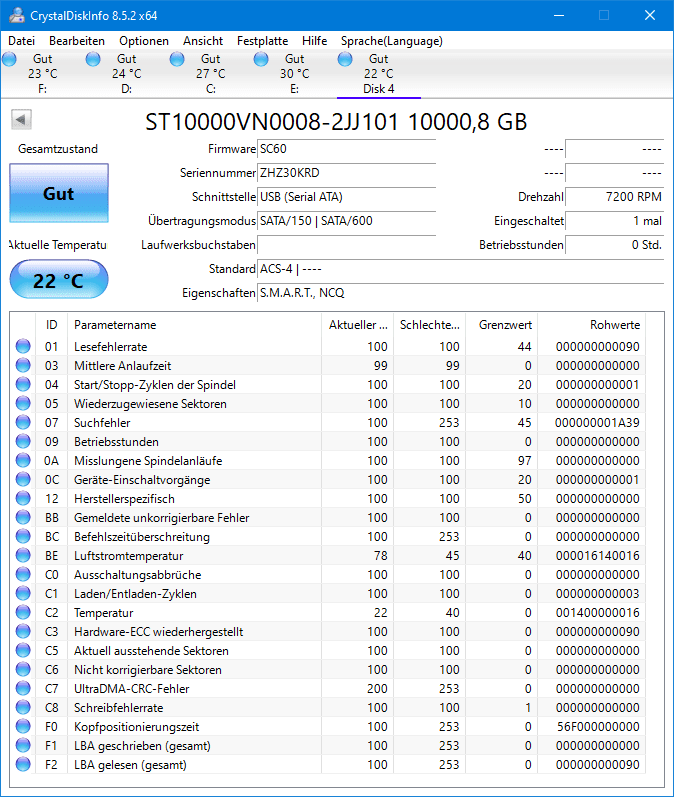Viewport: 674px width, 797px height.
Task: Click status orb for Suchfehler row
Action: [23, 422]
